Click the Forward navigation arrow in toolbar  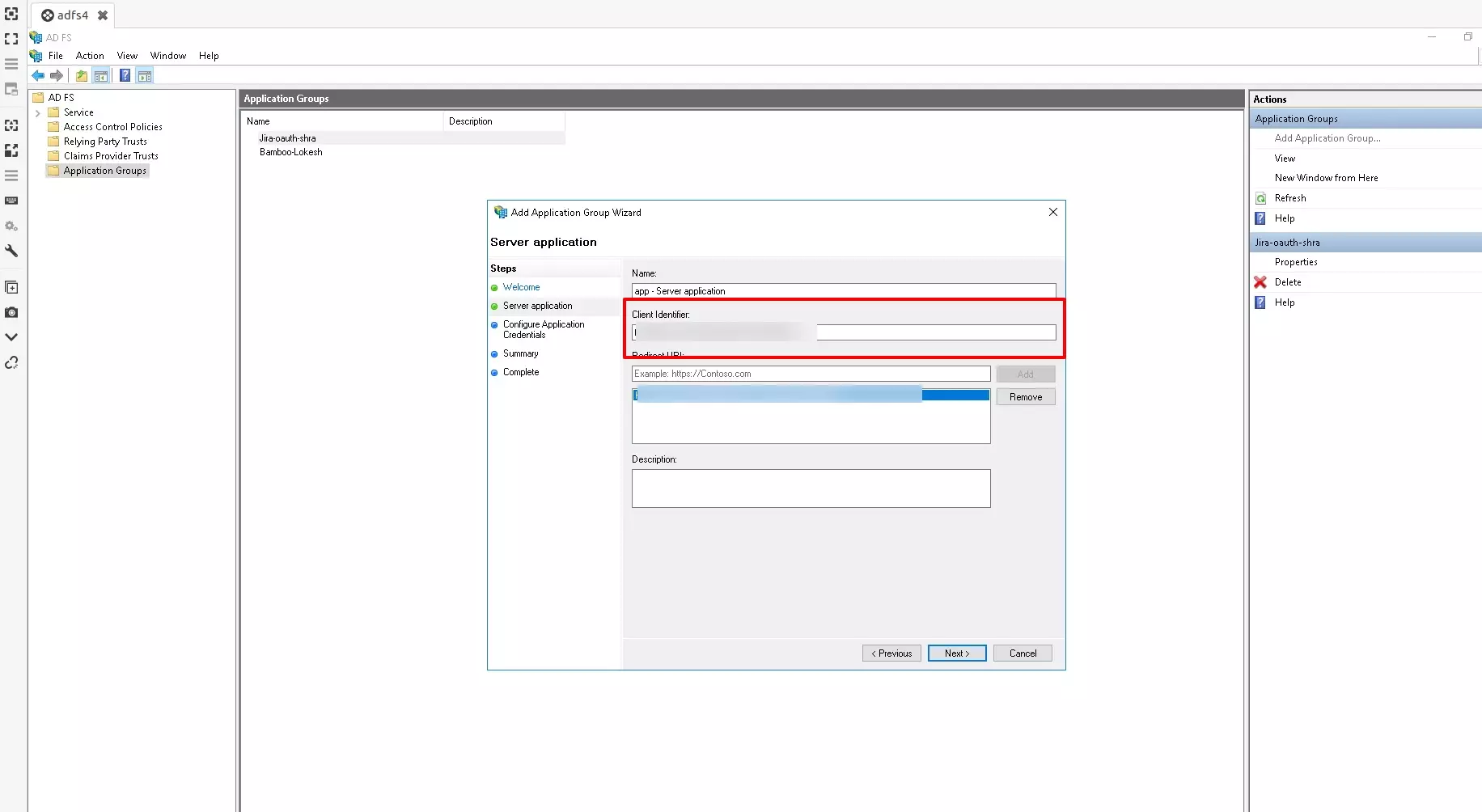[x=57, y=75]
